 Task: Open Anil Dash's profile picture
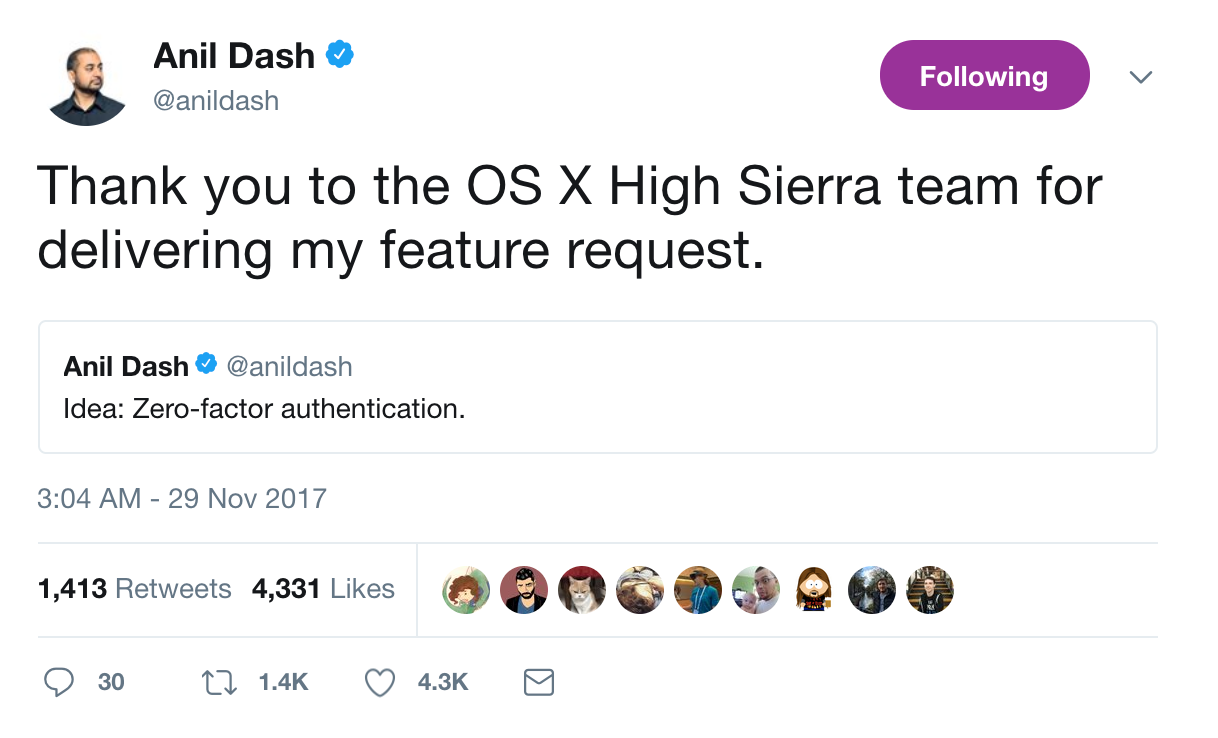coord(87,85)
